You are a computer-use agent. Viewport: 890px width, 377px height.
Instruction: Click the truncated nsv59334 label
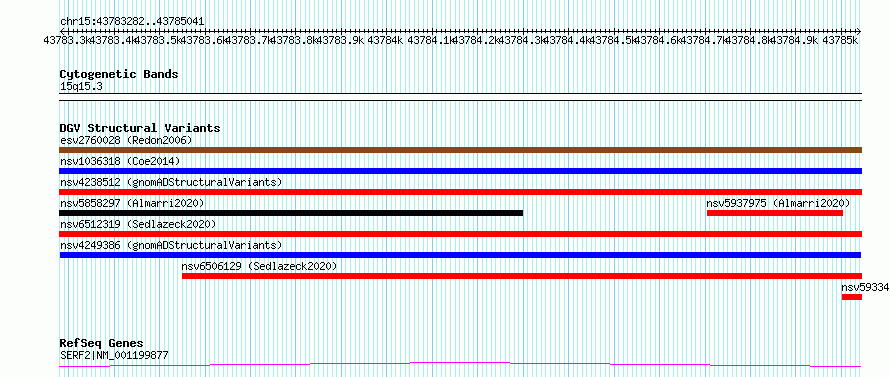click(x=865, y=287)
